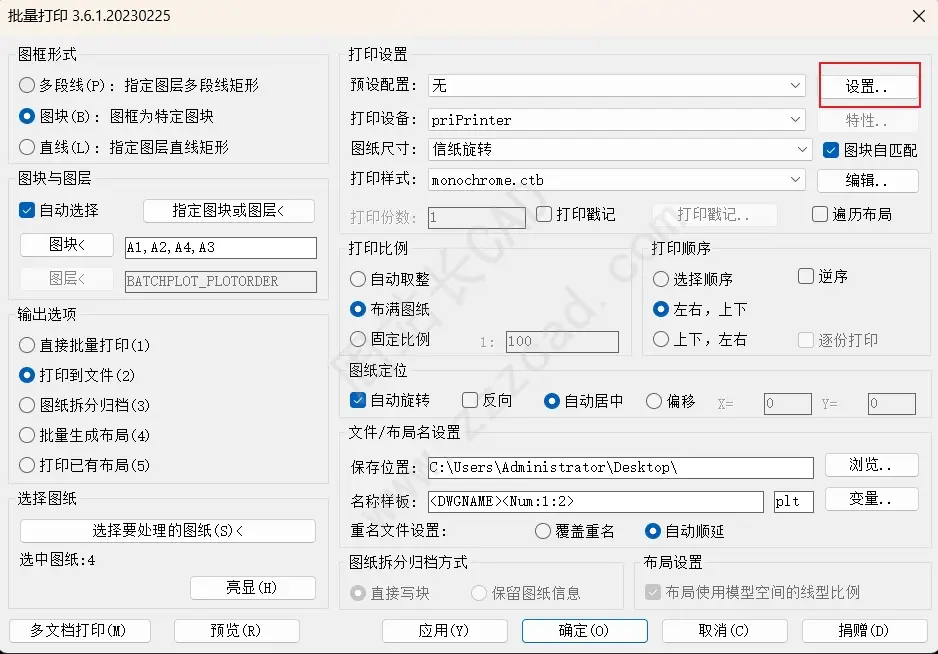This screenshot has width=938, height=654.
Task: Enable the 逆序 print order checkbox
Action: pos(804,276)
